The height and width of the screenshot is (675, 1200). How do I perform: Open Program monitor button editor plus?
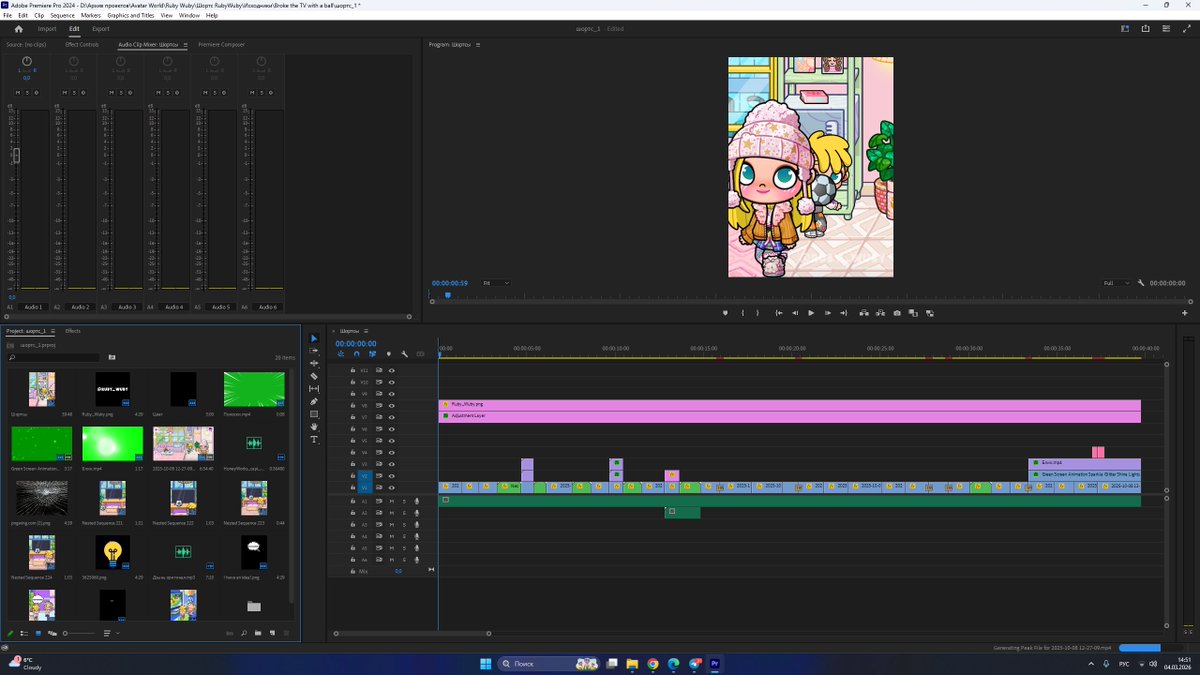point(1185,313)
